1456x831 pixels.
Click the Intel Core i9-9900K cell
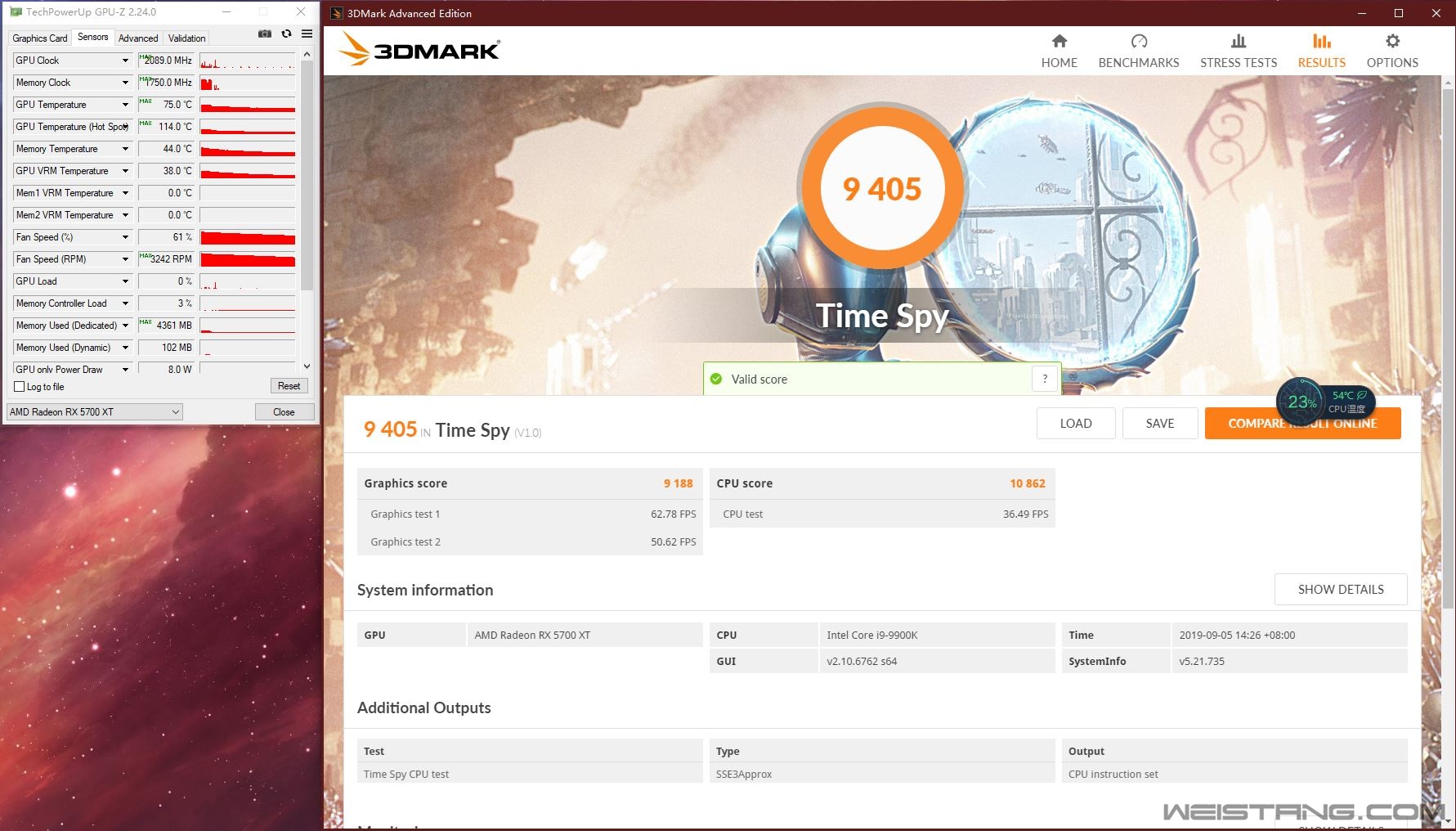[937, 635]
